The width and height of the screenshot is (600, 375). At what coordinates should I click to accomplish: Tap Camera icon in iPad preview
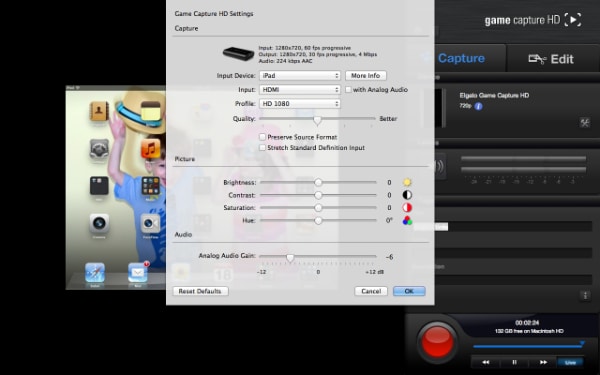(x=99, y=223)
